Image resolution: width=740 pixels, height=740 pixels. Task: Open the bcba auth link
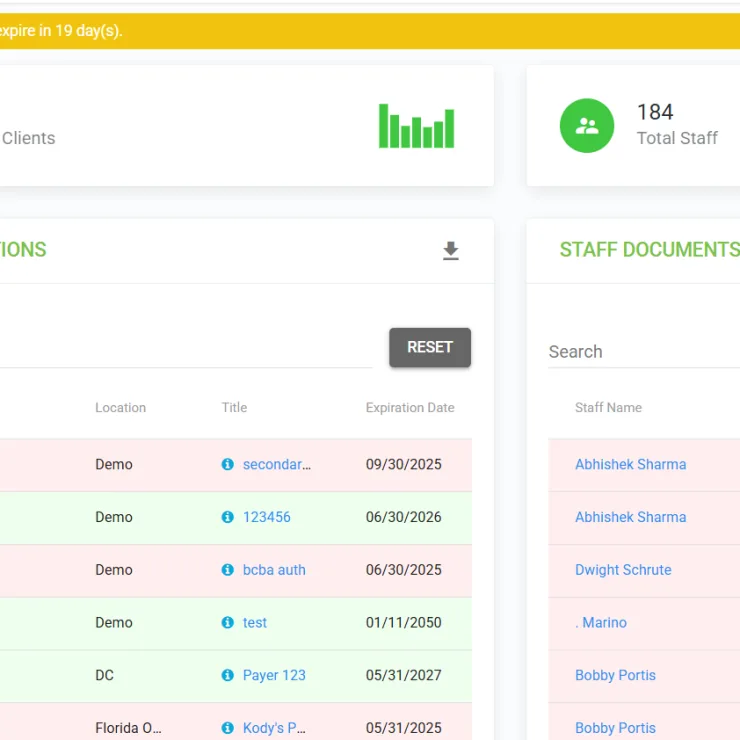pos(274,570)
